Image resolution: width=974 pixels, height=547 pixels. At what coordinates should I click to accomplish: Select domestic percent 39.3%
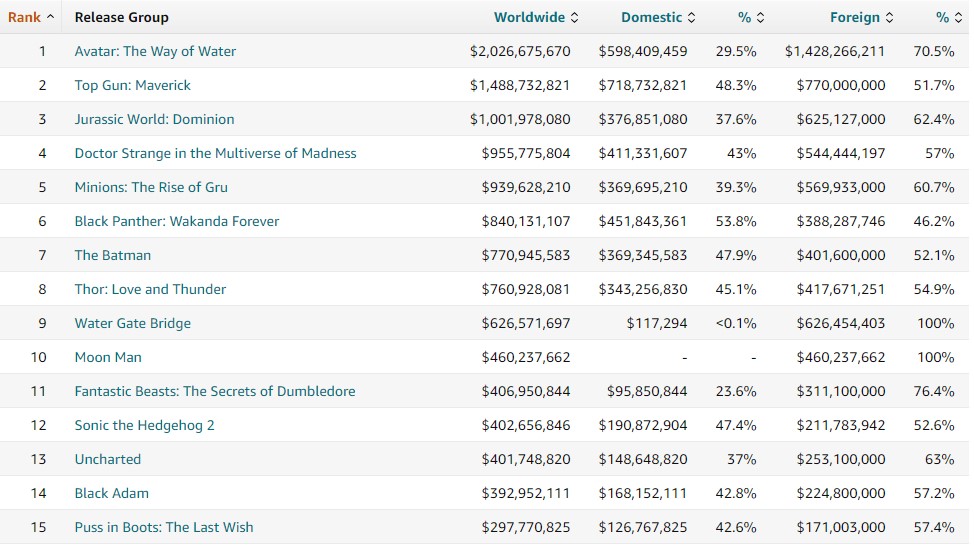point(736,187)
